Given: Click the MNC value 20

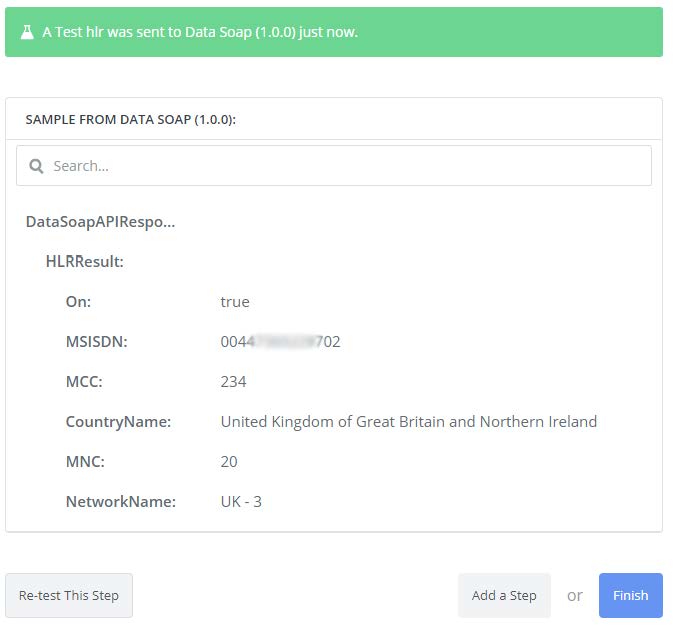Looking at the screenshot, I should pos(229,461).
